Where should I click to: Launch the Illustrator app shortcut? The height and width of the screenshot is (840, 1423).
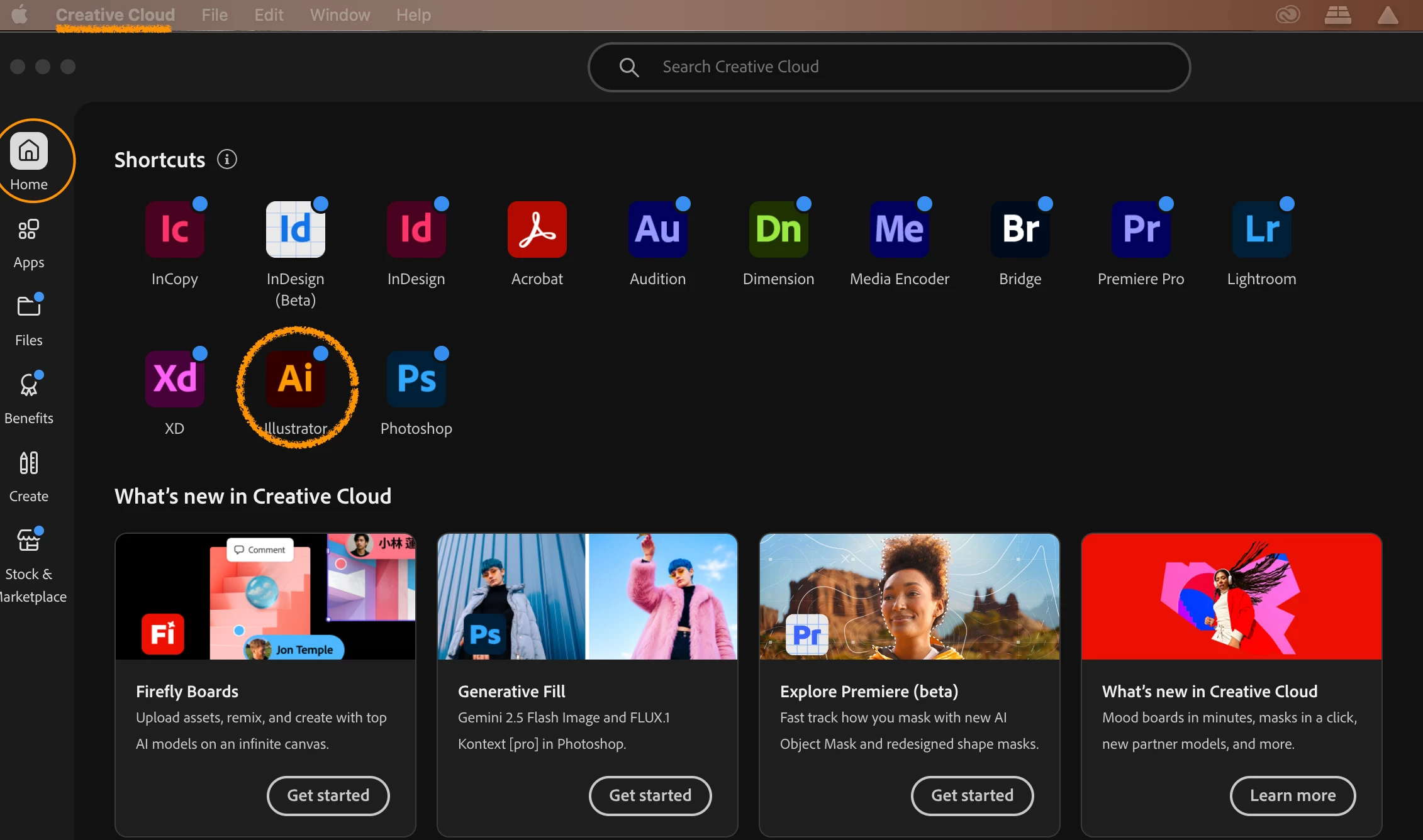click(295, 379)
